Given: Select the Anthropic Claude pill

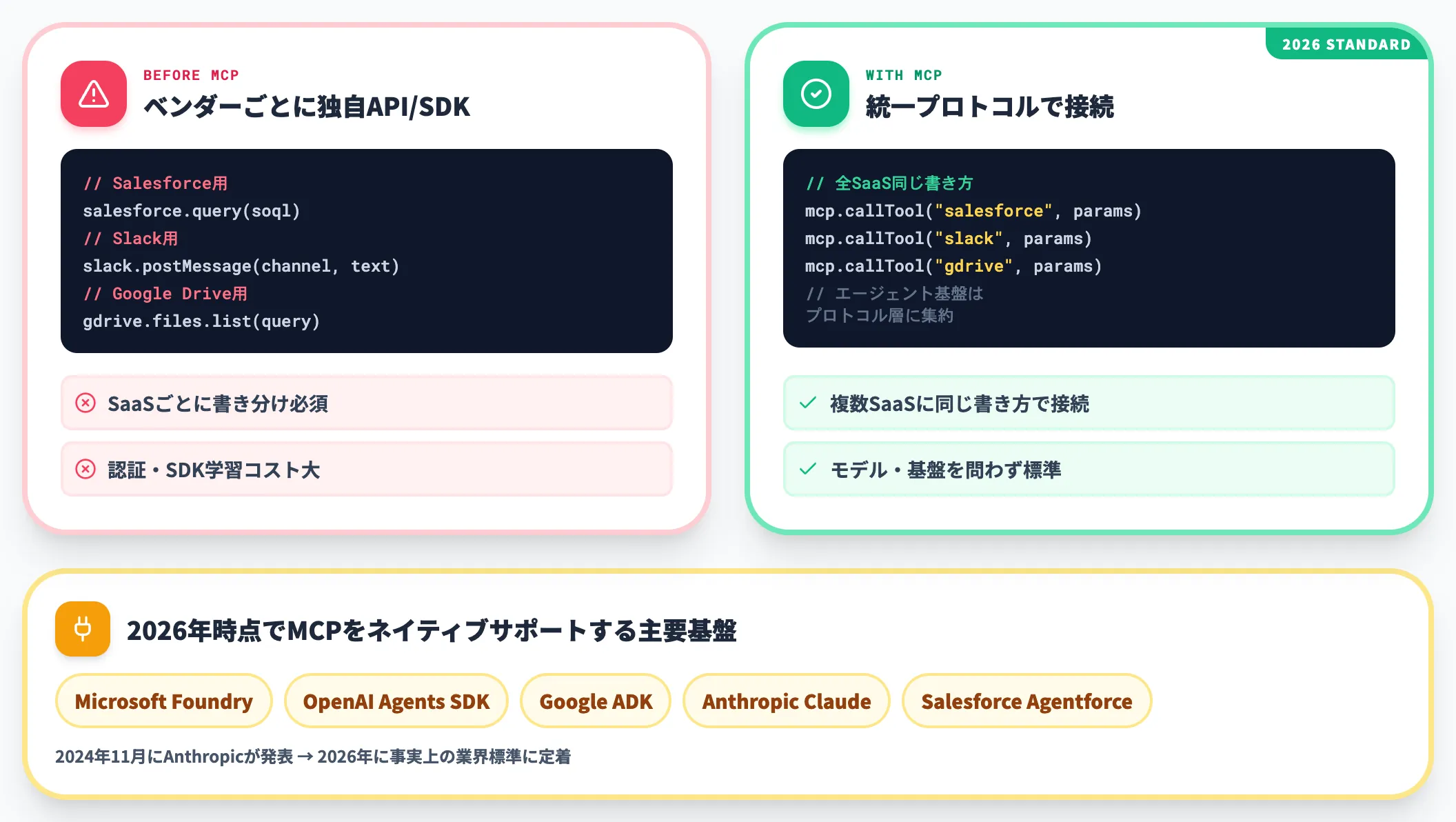Looking at the screenshot, I should (x=787, y=701).
